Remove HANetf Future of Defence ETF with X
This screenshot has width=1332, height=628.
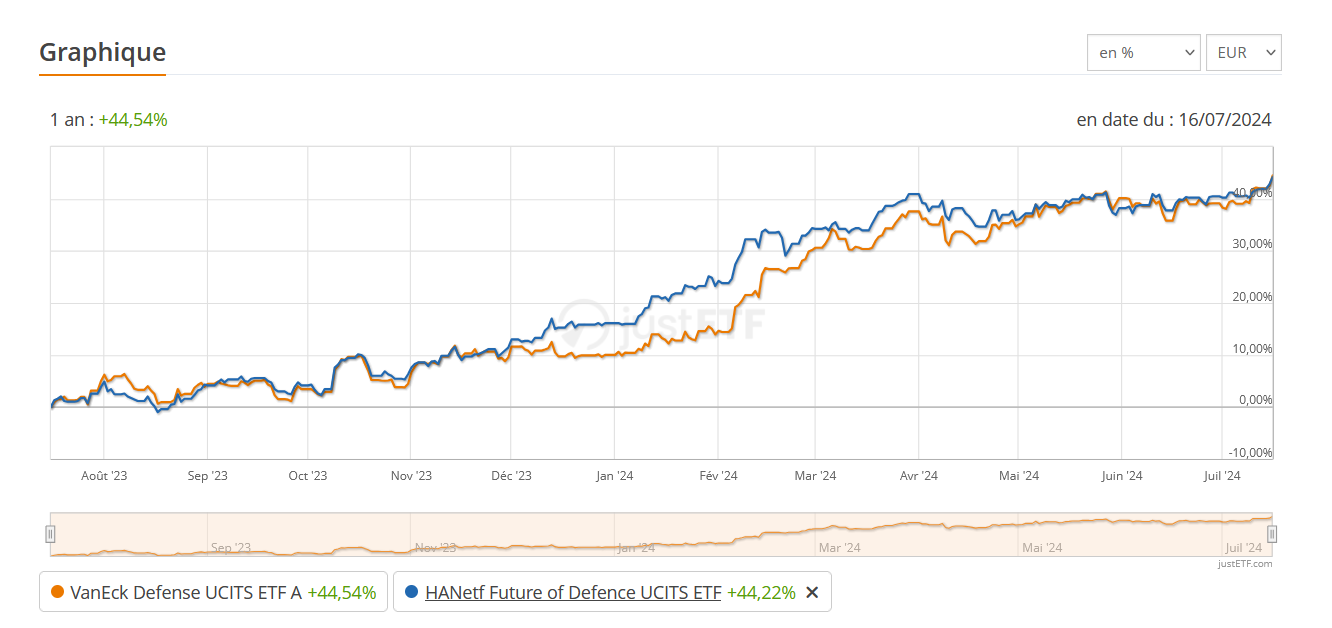point(812,592)
